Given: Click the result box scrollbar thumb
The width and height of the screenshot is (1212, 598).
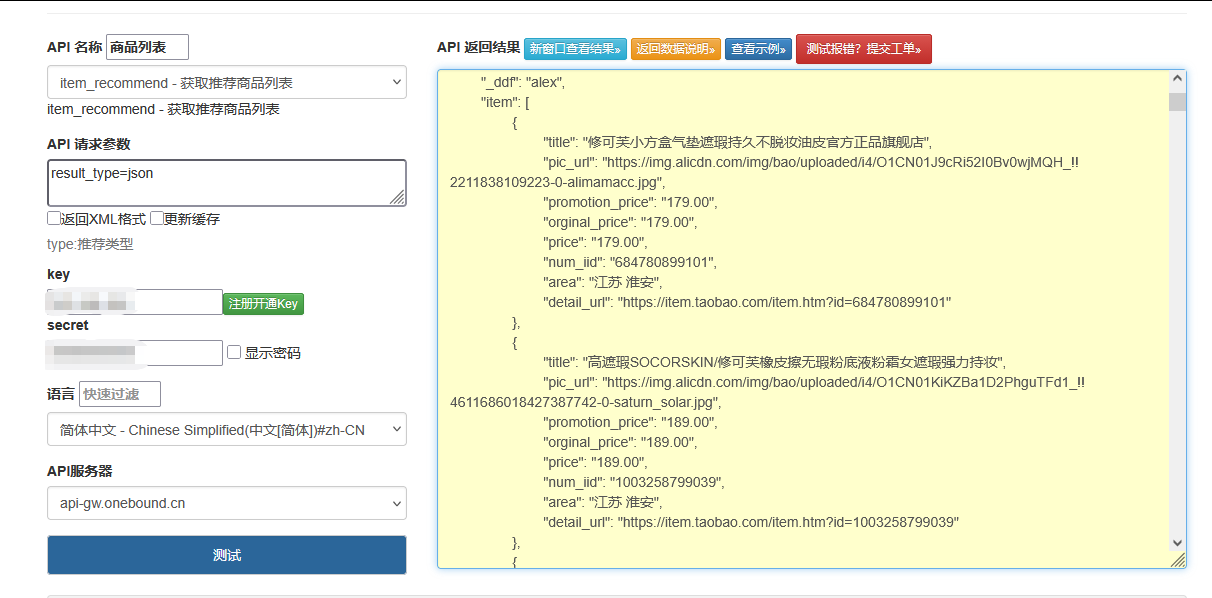Looking at the screenshot, I should coord(1178,101).
